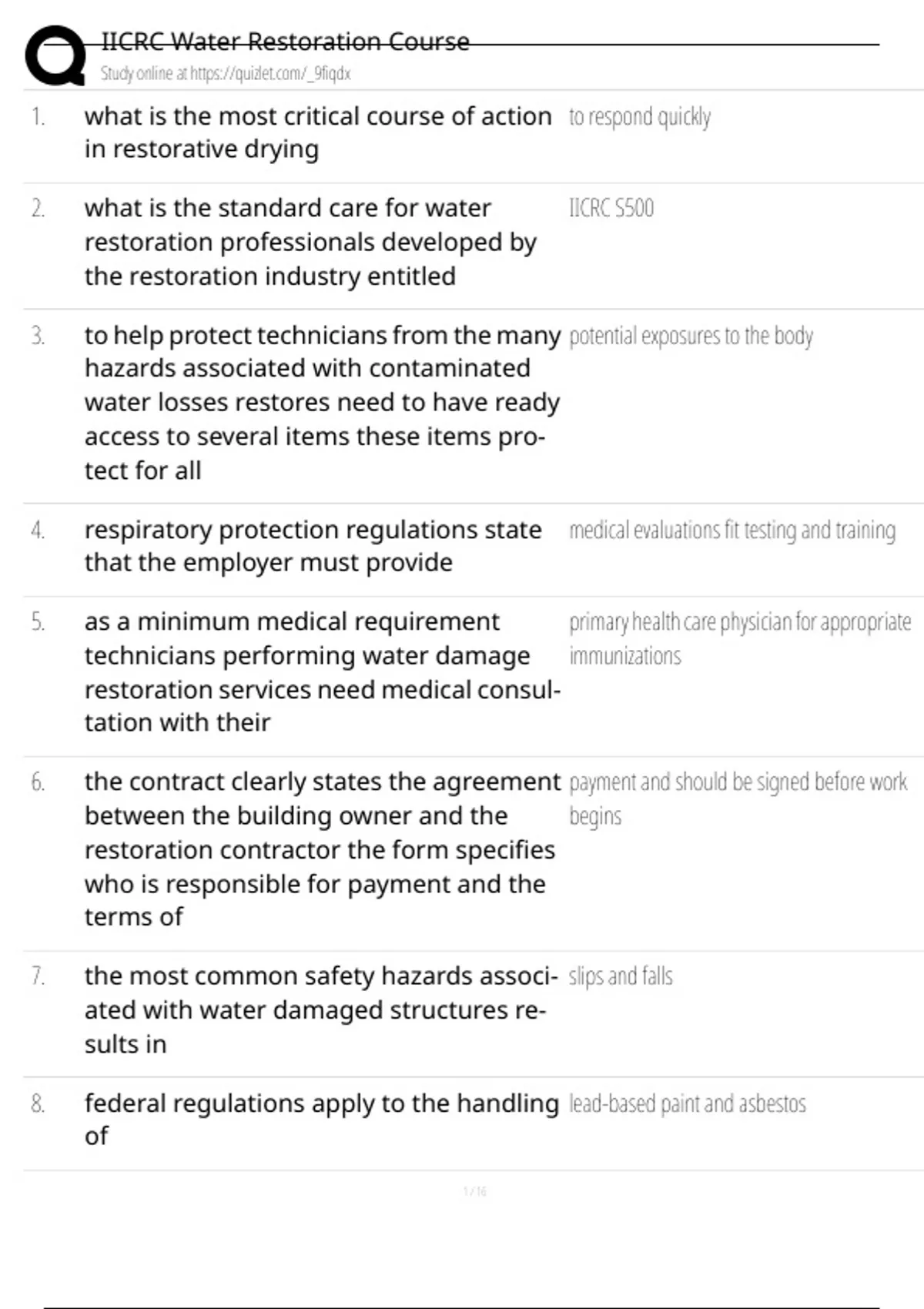Click answer about primary health care physician
Viewport: 924px width, 1309px height.
click(739, 638)
